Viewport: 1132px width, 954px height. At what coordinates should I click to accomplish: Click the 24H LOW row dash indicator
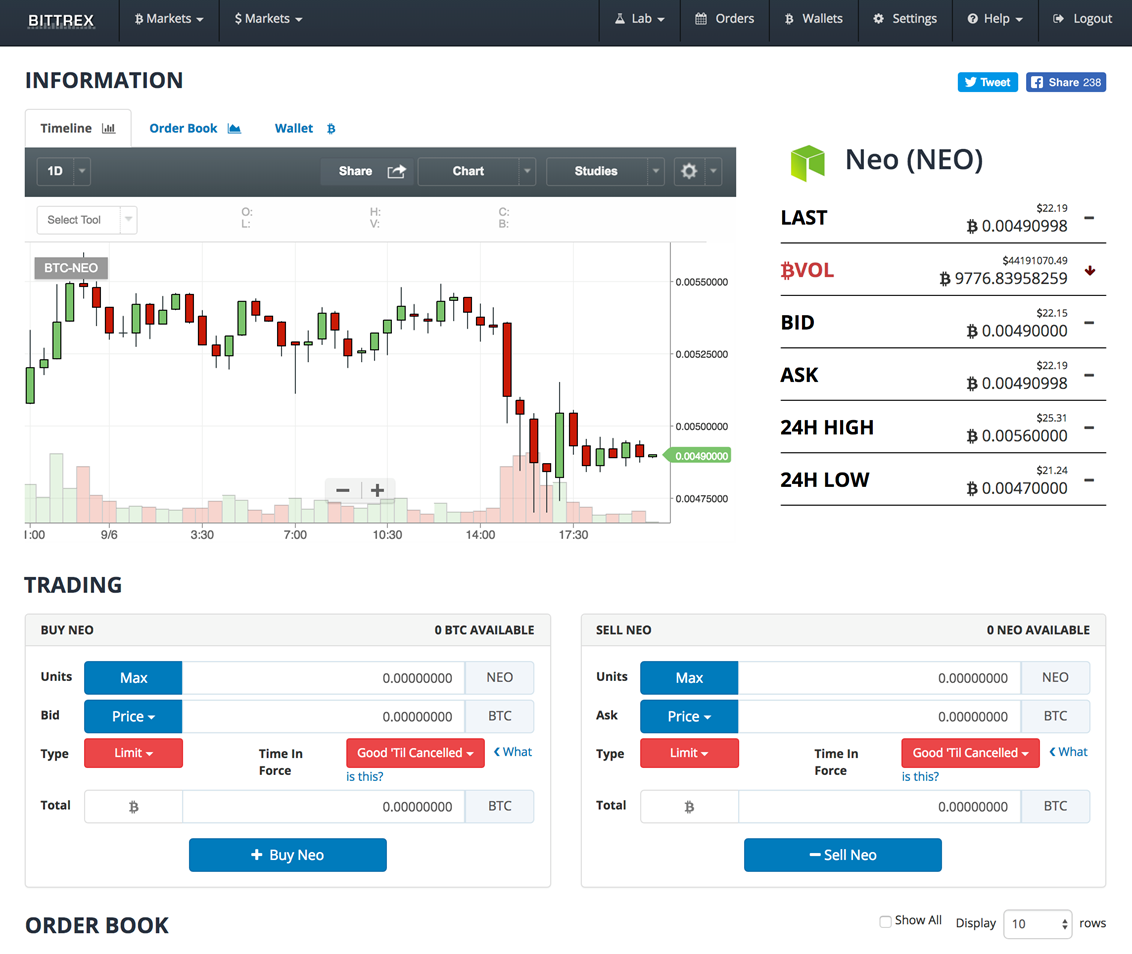pyautogui.click(x=1089, y=480)
